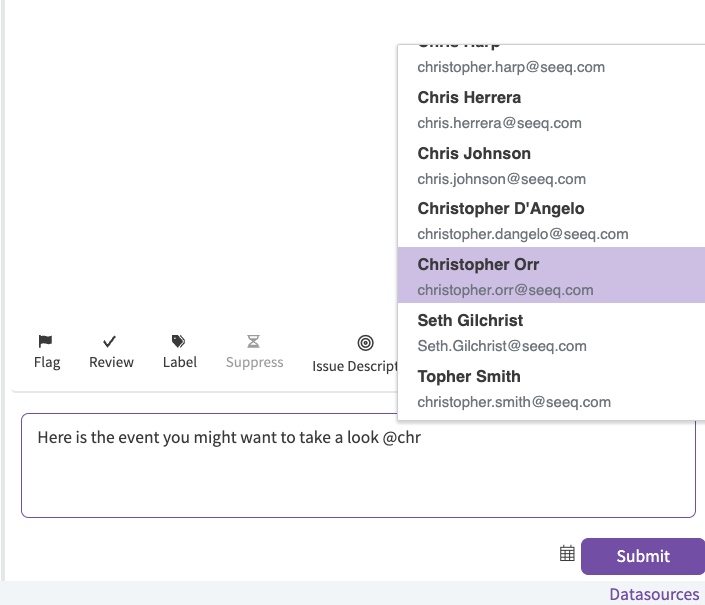
Task: Click the Suppress hourglass icon
Action: tap(254, 341)
